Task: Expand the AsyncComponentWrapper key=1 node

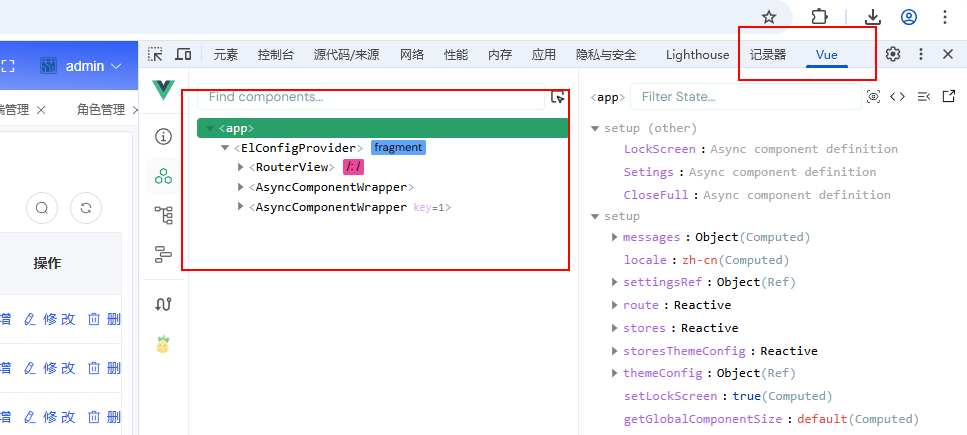Action: (241, 207)
